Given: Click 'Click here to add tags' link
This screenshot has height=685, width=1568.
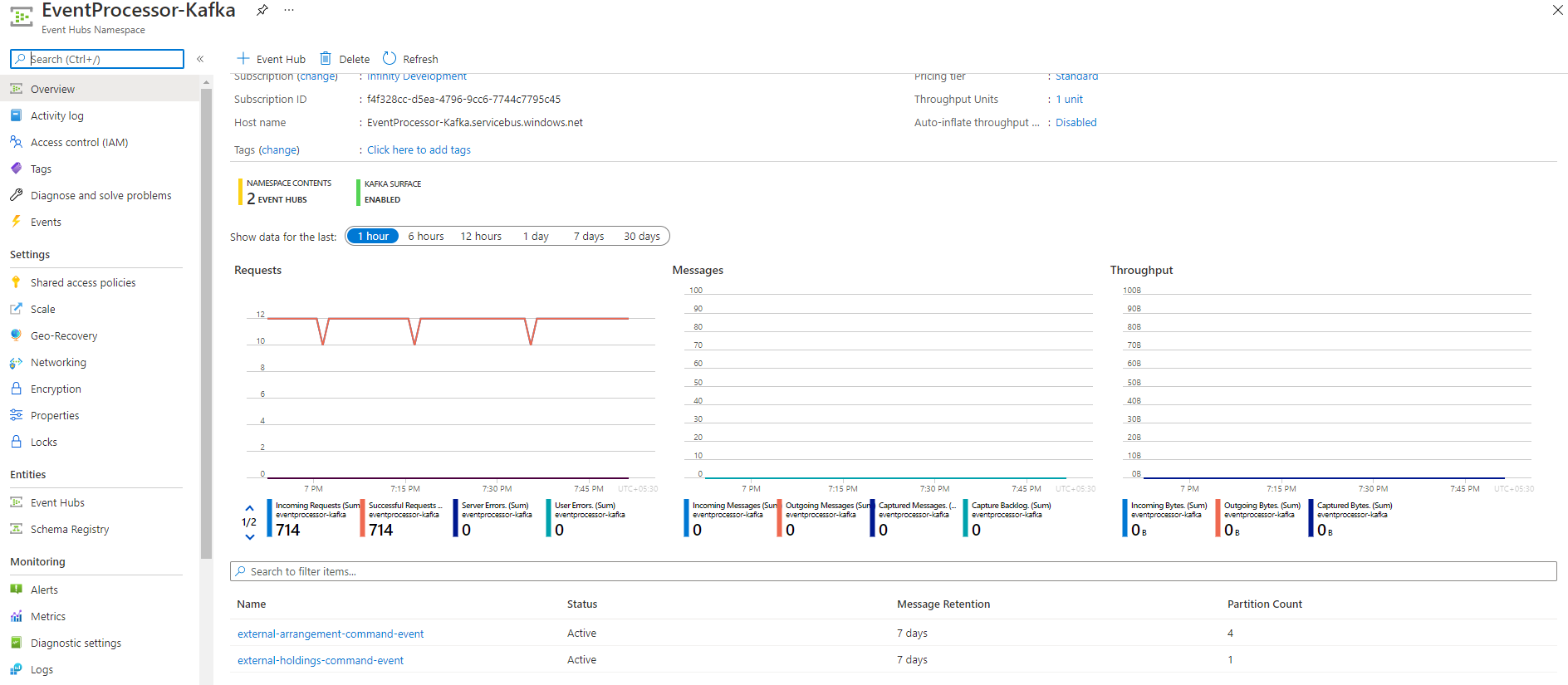Looking at the screenshot, I should tap(419, 150).
